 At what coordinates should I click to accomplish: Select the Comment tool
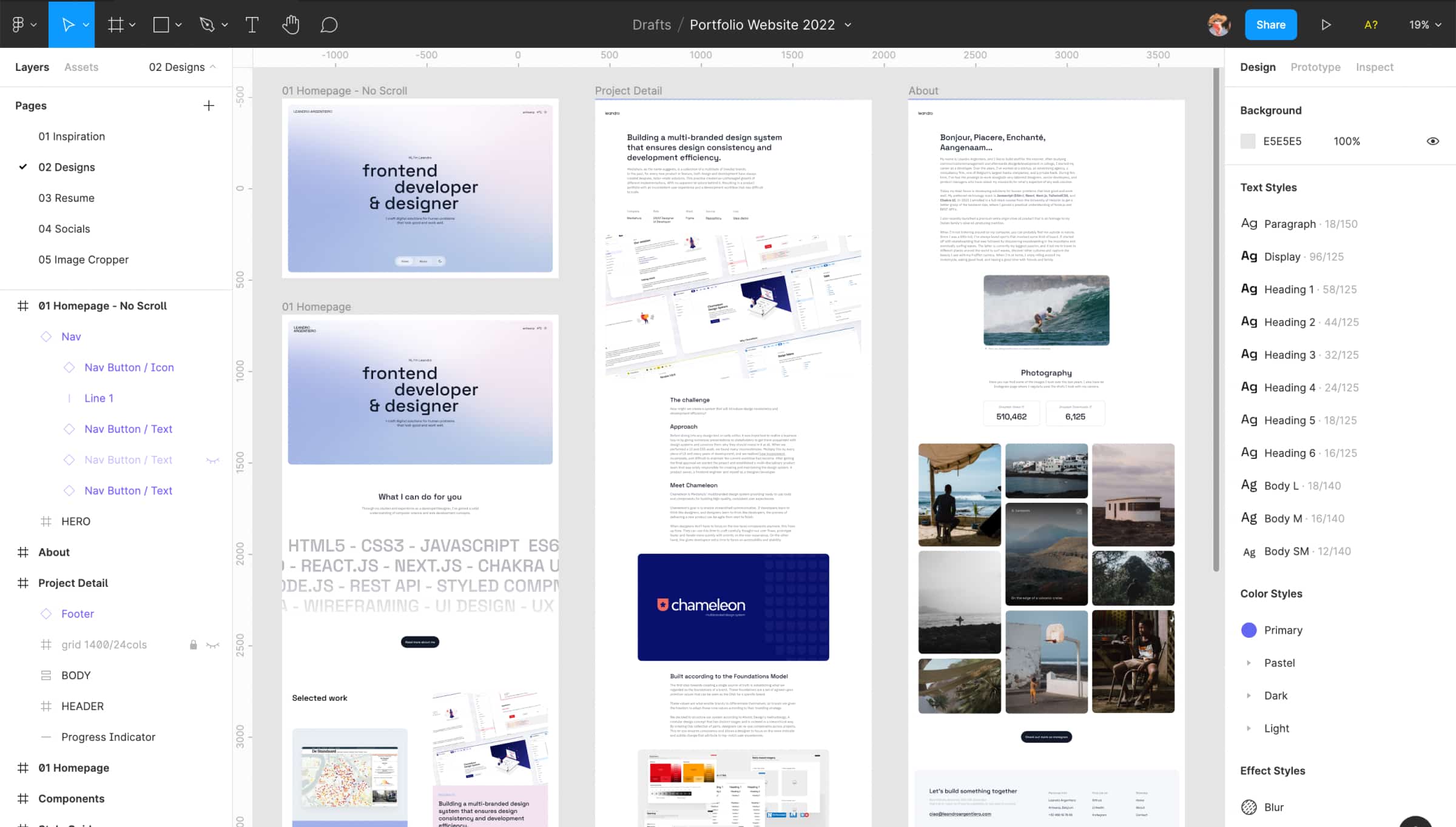click(x=329, y=24)
